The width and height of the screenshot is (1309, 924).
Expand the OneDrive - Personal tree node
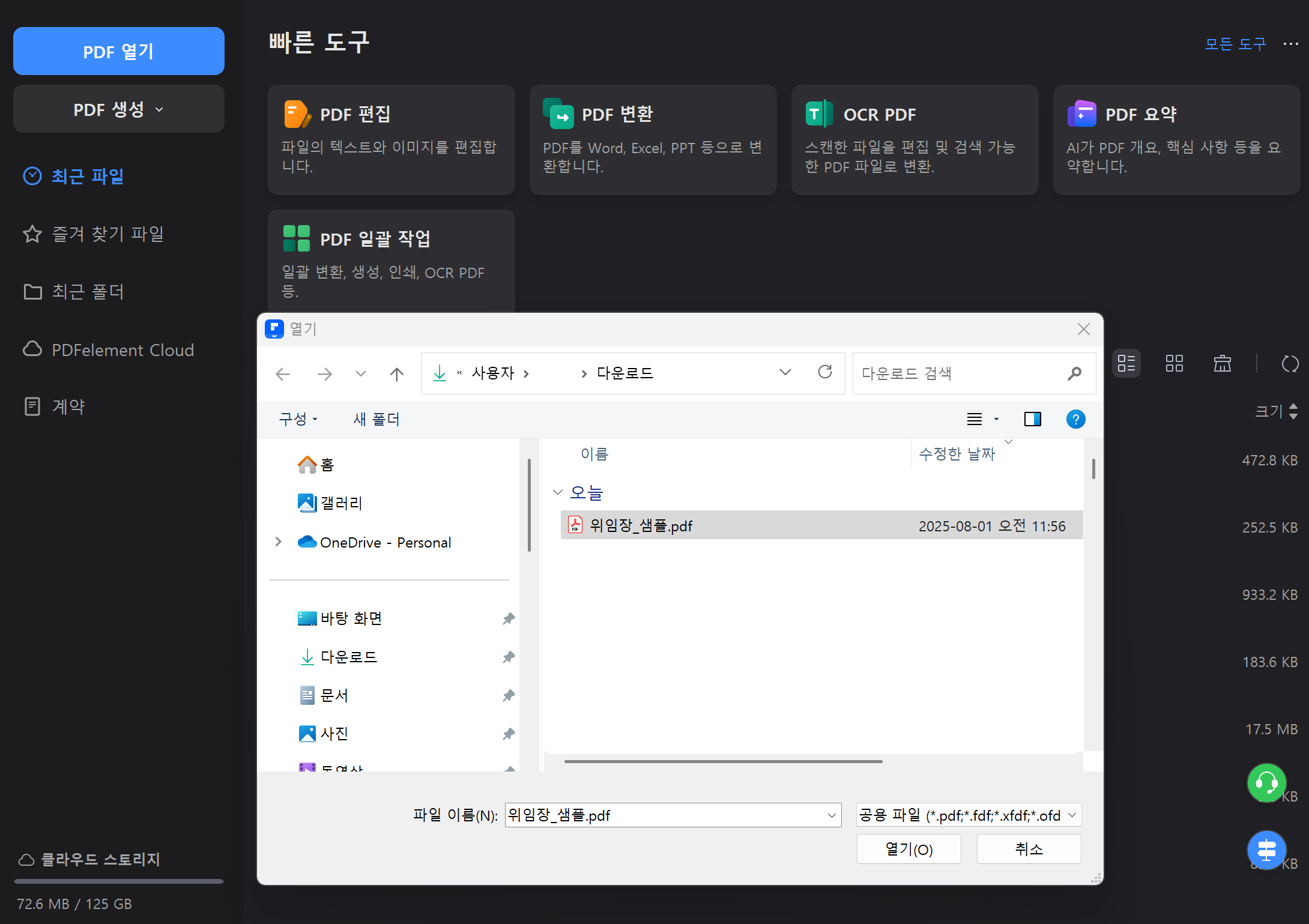point(278,542)
